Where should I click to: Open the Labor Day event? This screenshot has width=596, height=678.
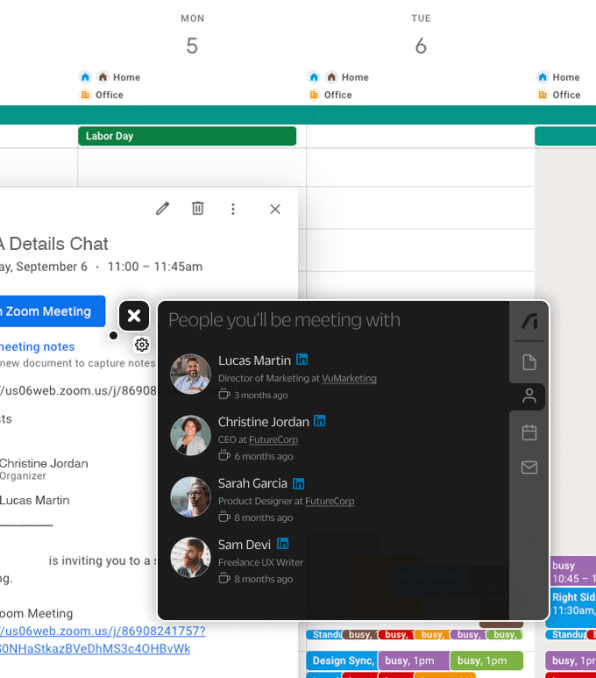pyautogui.click(x=187, y=136)
